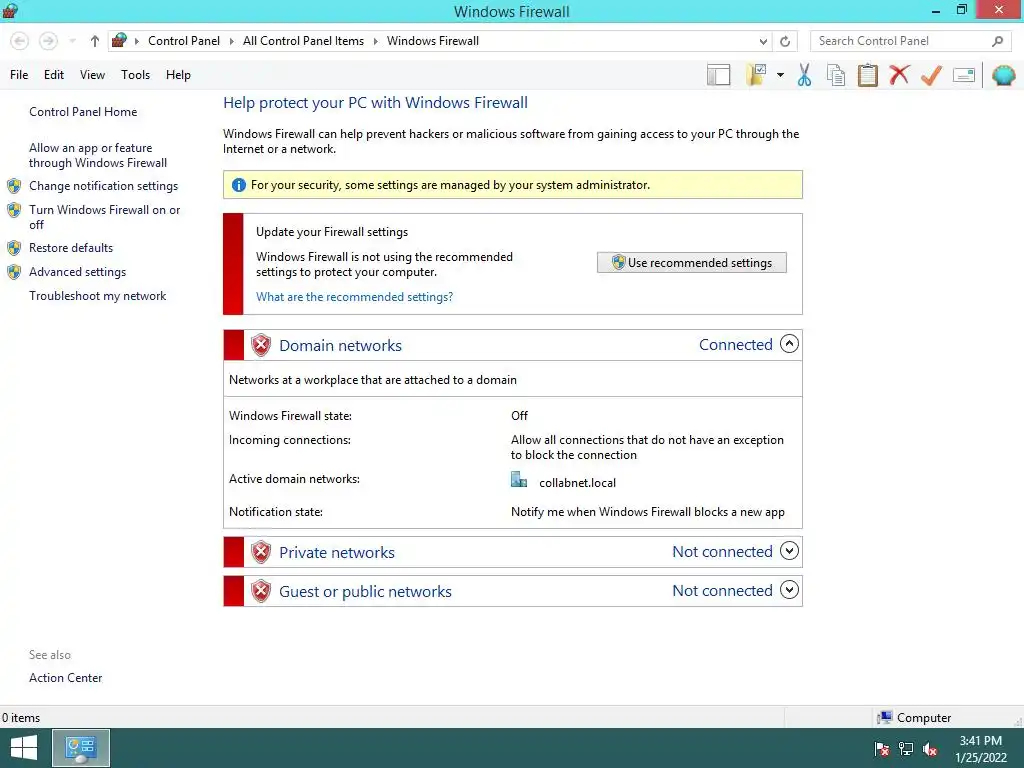Click the orange checkmark Properties icon
1024x768 pixels.
[x=931, y=75]
